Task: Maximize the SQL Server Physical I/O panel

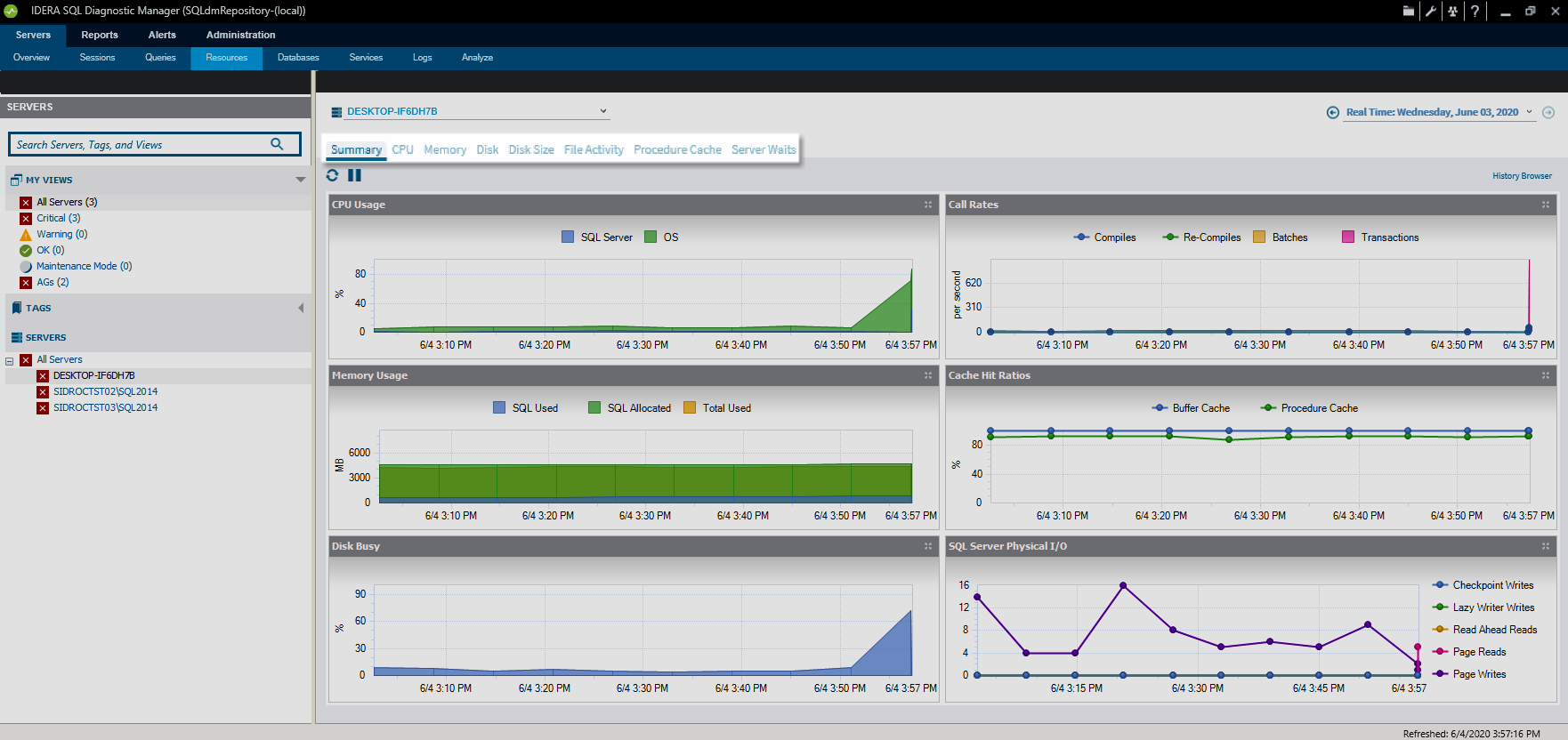Action: pyautogui.click(x=1546, y=546)
